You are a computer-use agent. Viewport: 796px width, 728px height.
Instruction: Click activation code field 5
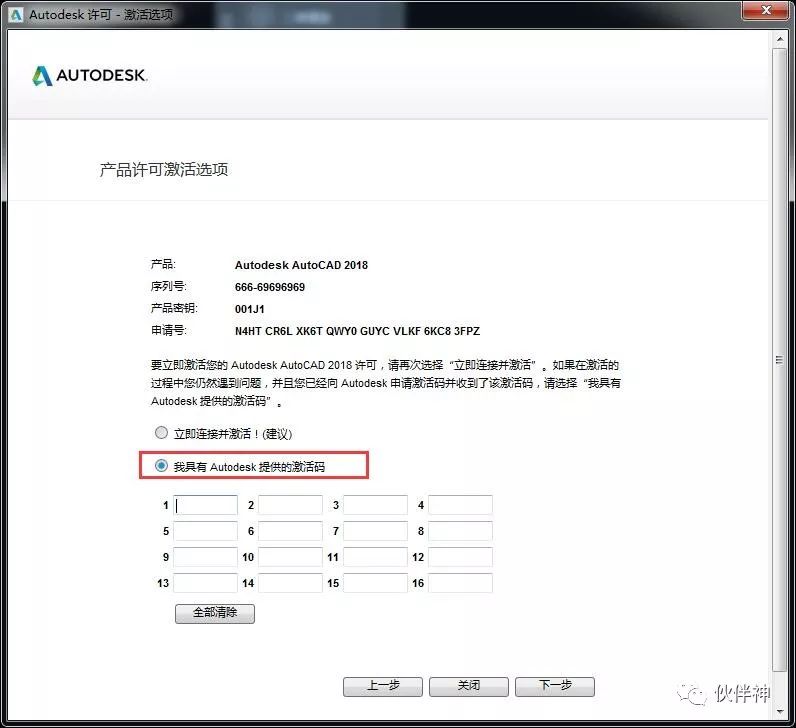point(206,531)
